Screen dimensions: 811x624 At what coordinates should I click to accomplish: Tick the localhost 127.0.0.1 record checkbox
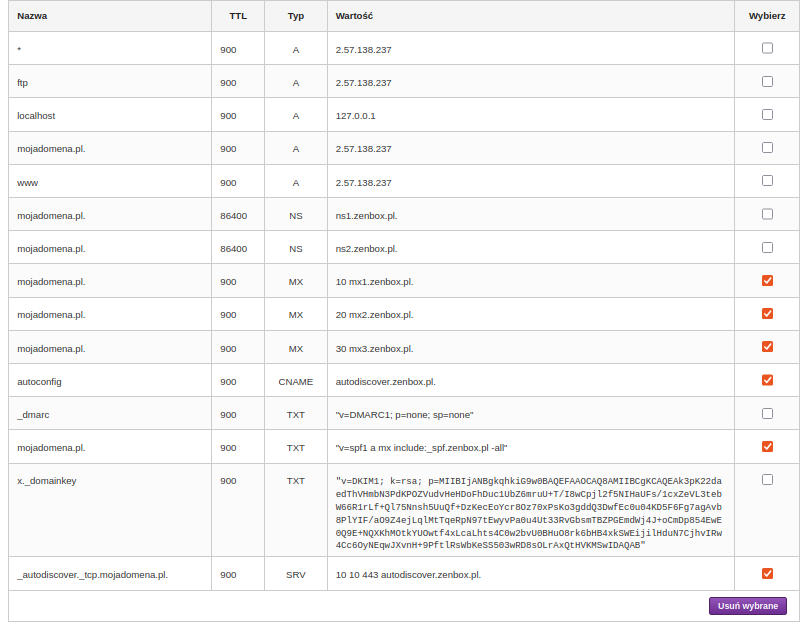[767, 114]
